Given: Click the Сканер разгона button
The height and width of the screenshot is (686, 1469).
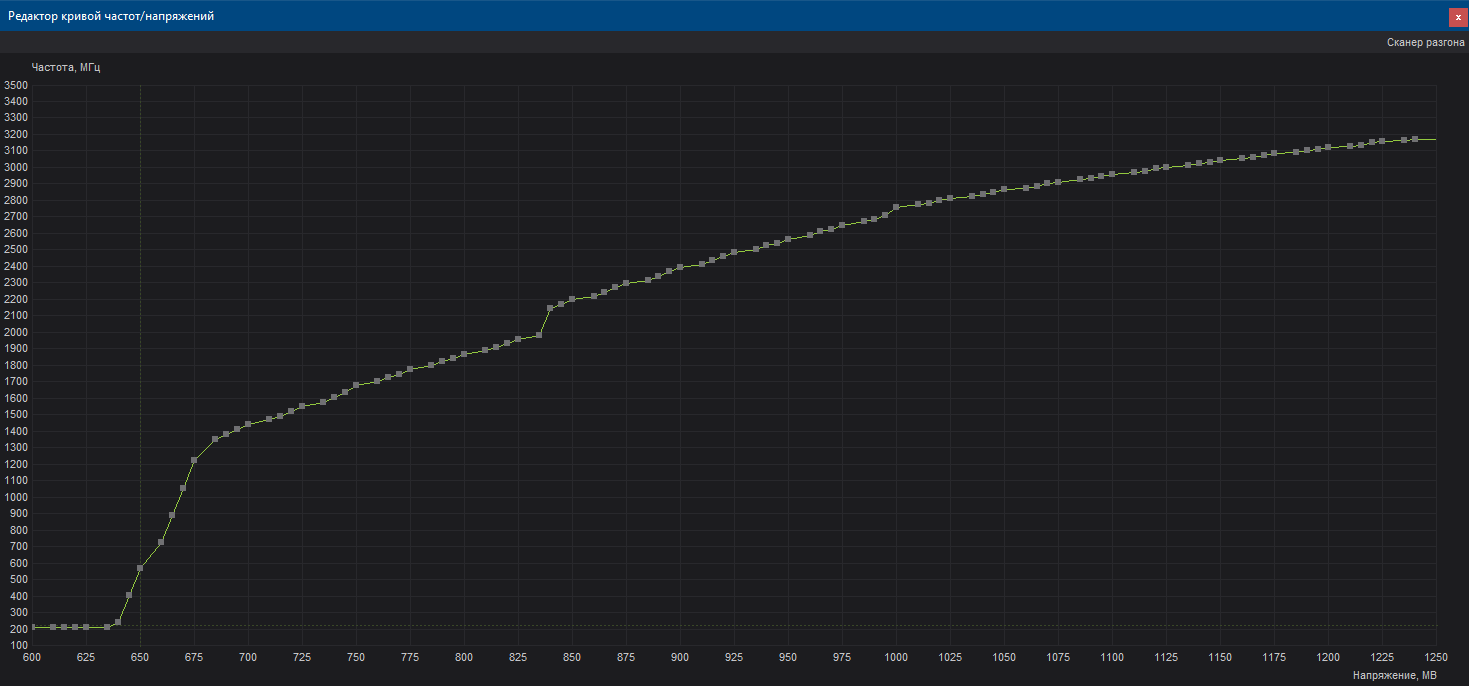Looking at the screenshot, I should tap(1425, 43).
